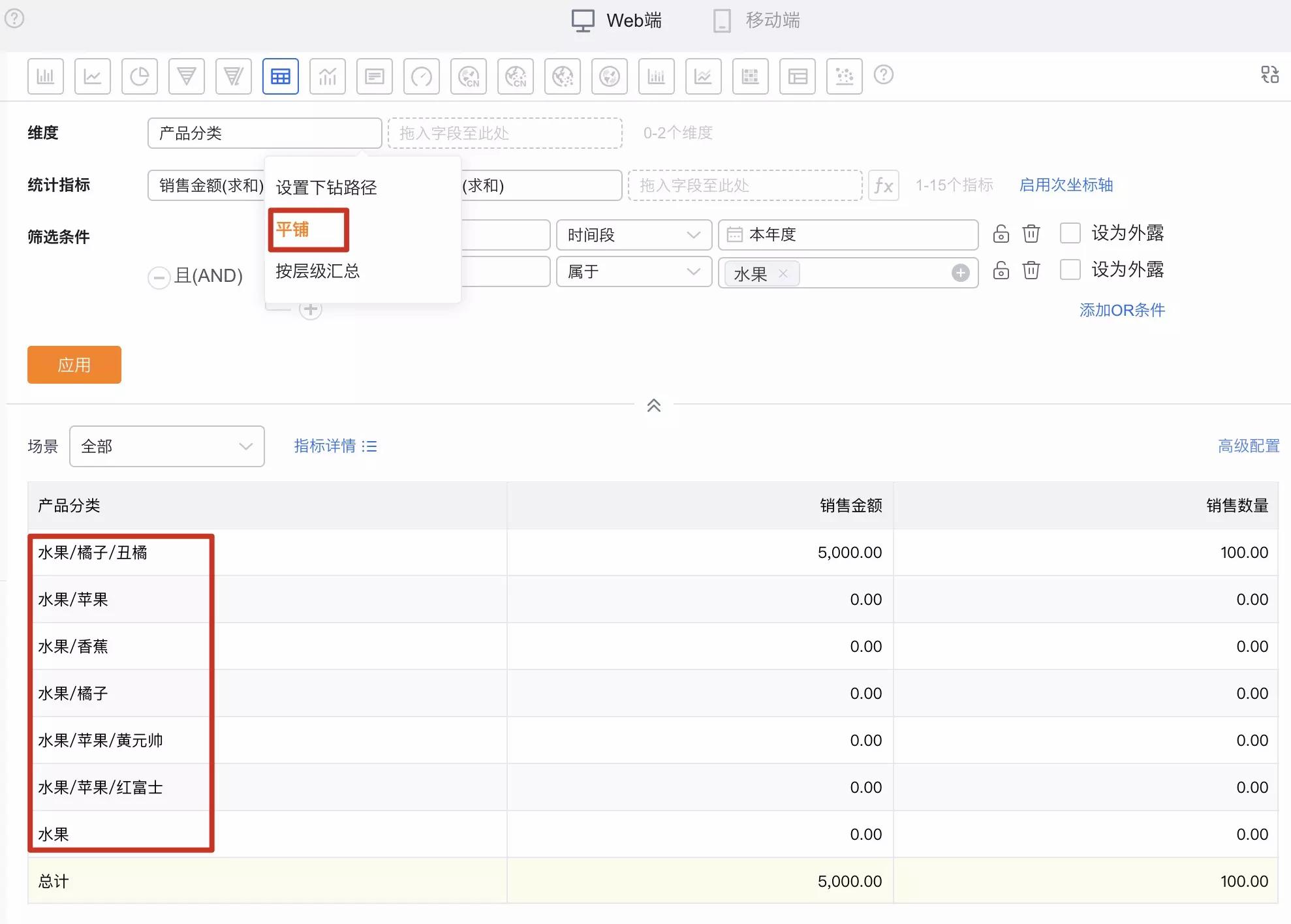The image size is (1291, 924).
Task: Select the text card chart icon
Action: point(375,76)
